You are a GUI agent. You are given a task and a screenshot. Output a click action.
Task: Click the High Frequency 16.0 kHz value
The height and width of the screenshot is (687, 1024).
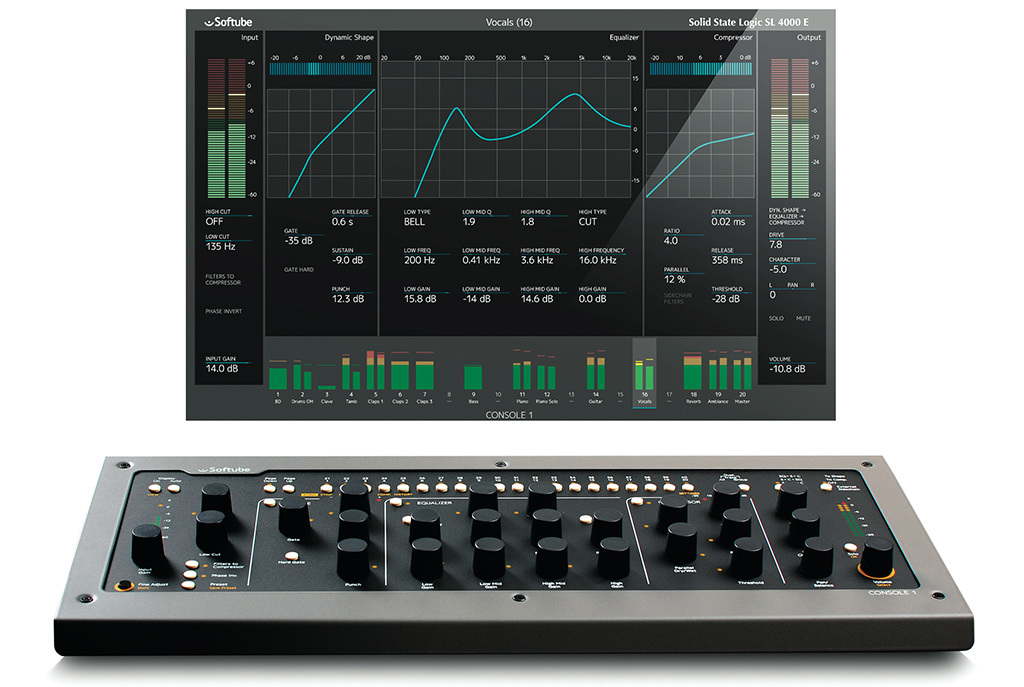coord(598,260)
